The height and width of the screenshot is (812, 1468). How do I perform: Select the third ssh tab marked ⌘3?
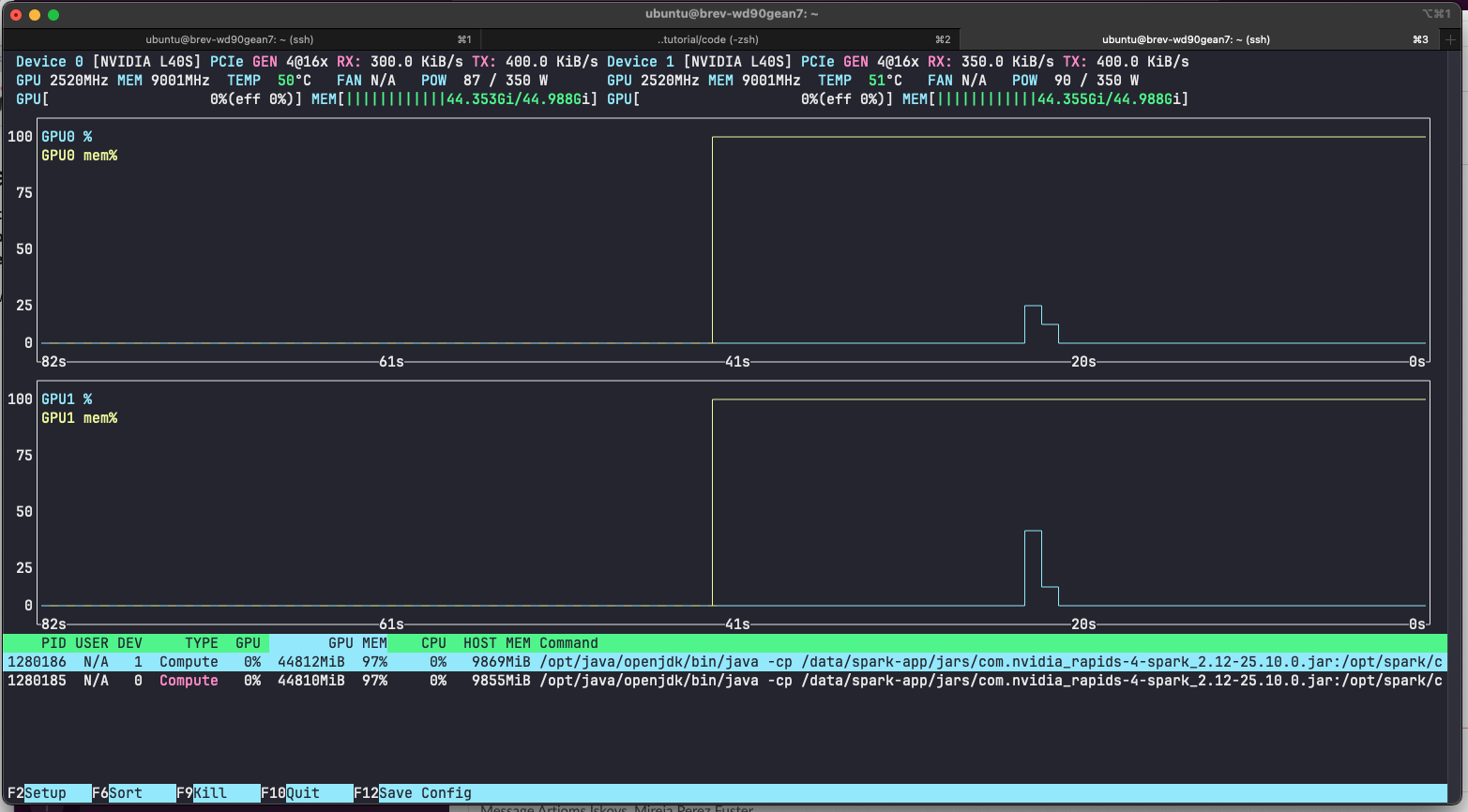click(1186, 39)
